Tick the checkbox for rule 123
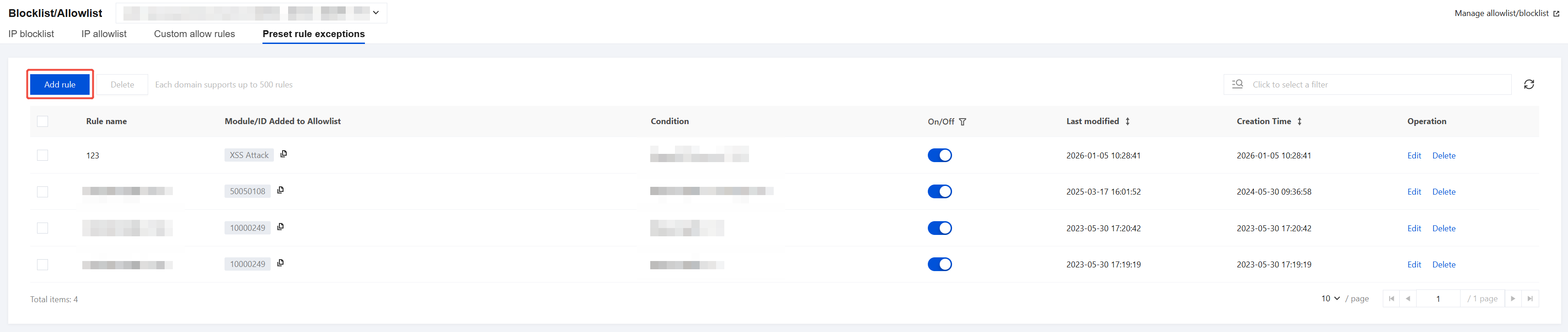The height and width of the screenshot is (332, 1568). 43,155
